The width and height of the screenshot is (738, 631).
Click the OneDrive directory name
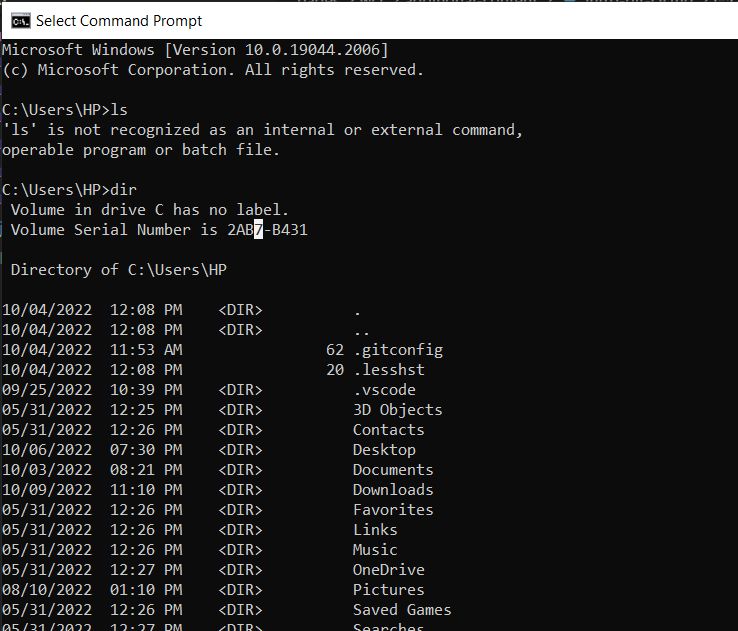[x=389, y=570]
